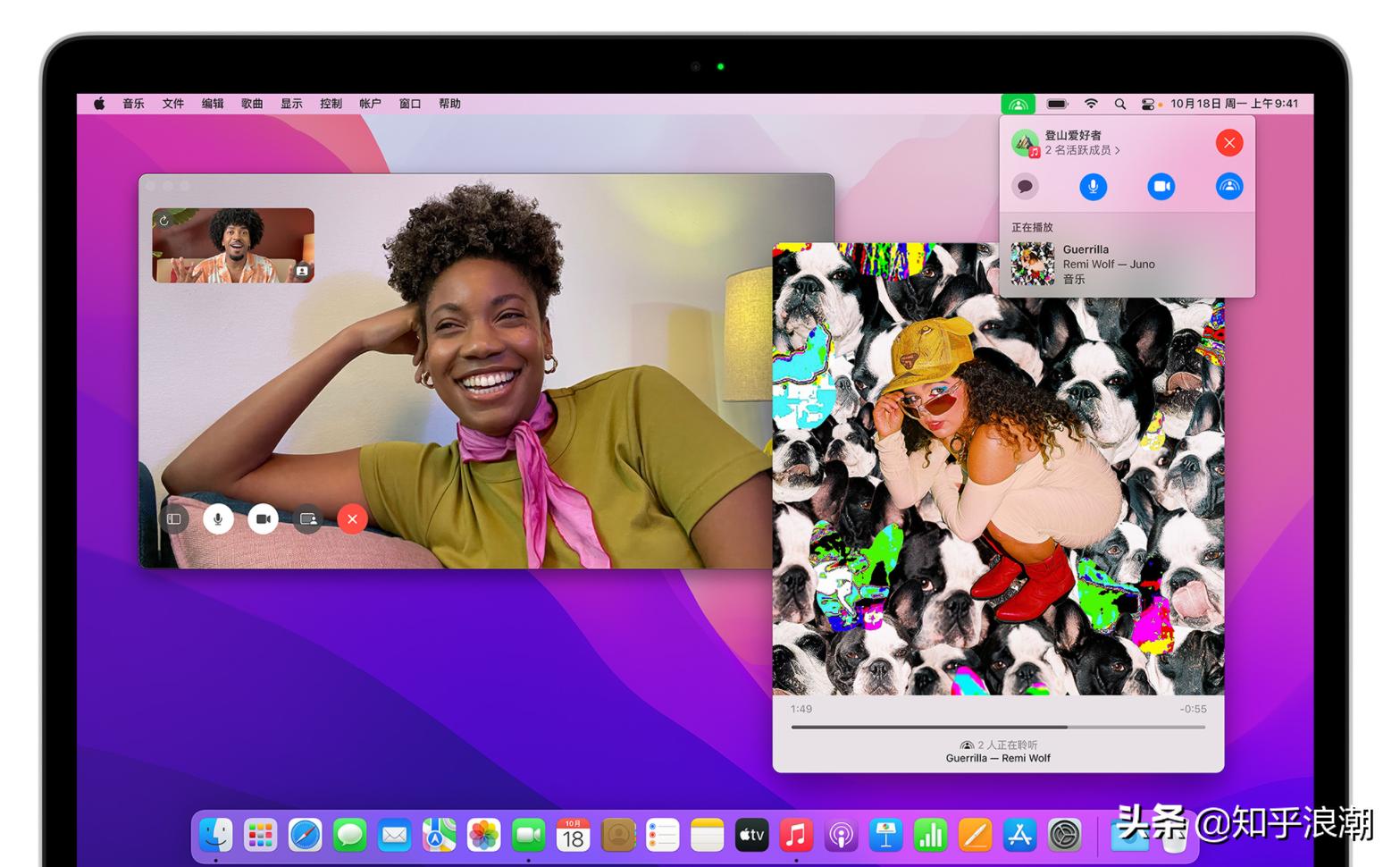Viewport: 1400px width, 867px height.
Task: Mute the microphone in the FaceTime window
Action: [x=219, y=518]
